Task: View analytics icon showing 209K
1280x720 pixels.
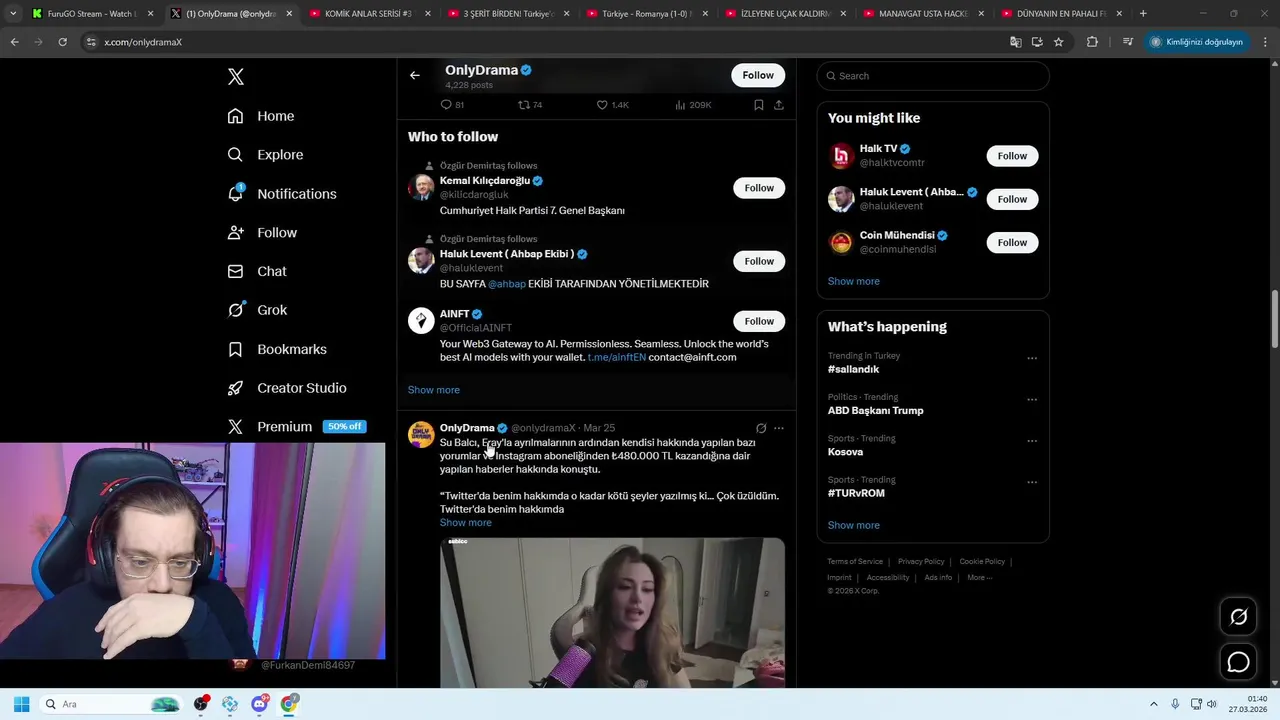Action: coord(680,105)
